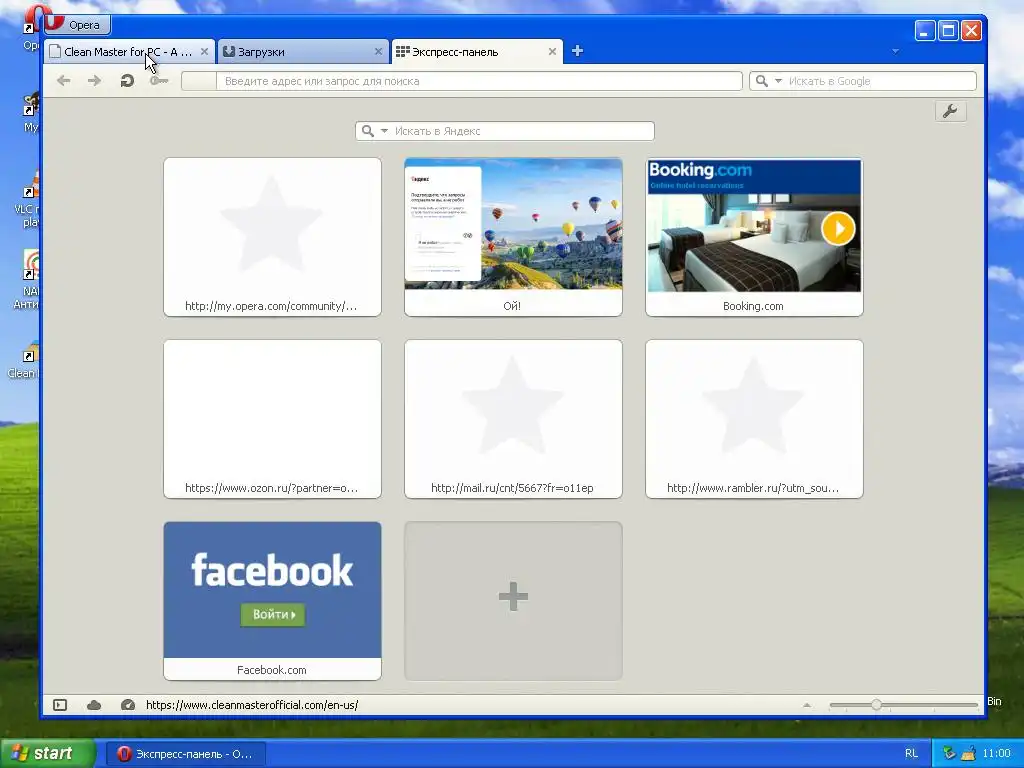Open the ozon.ru Speed Dial tile
1024x768 pixels.
pos(272,419)
